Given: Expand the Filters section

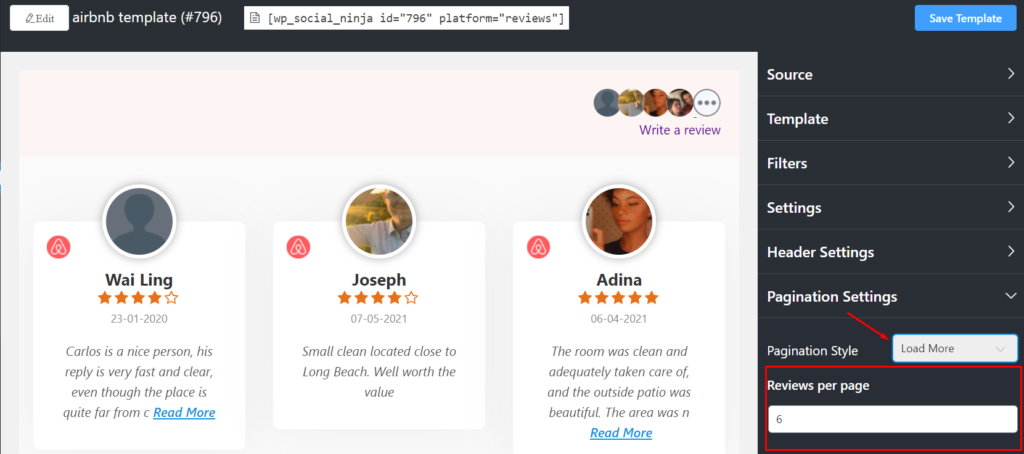Looking at the screenshot, I should point(891,163).
